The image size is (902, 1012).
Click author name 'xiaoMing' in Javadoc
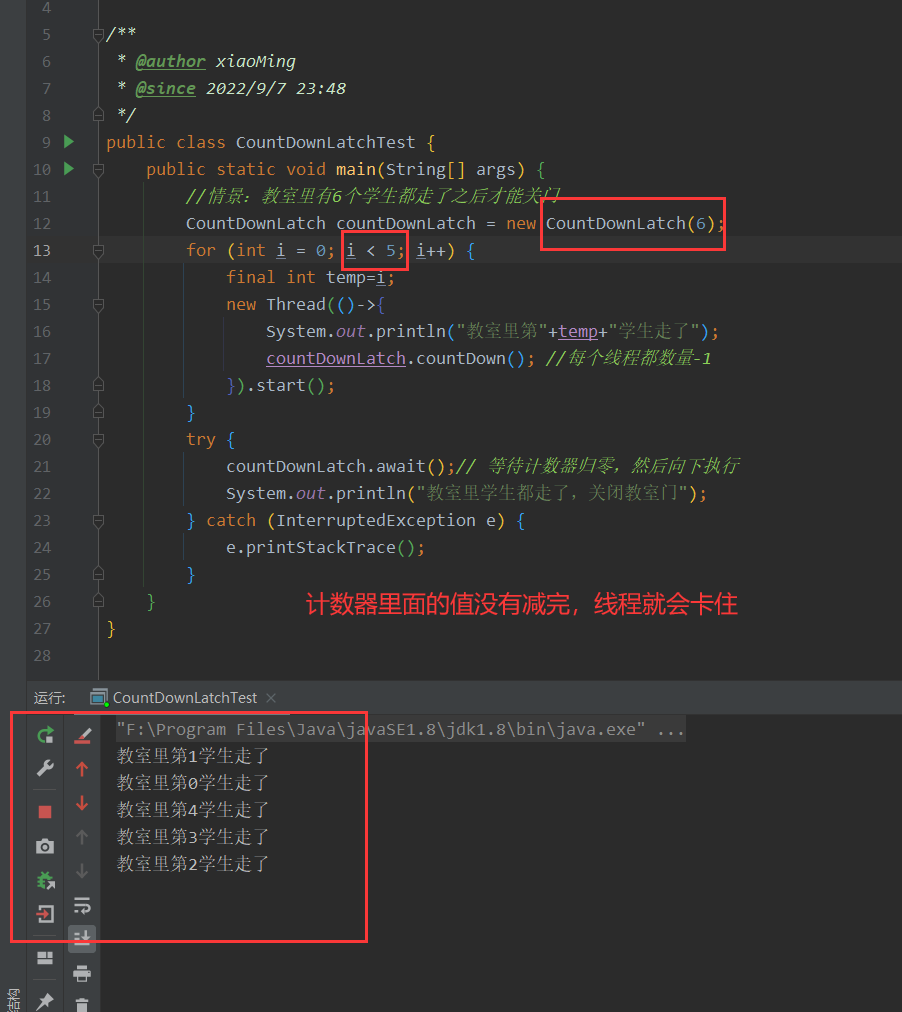[x=256, y=61]
